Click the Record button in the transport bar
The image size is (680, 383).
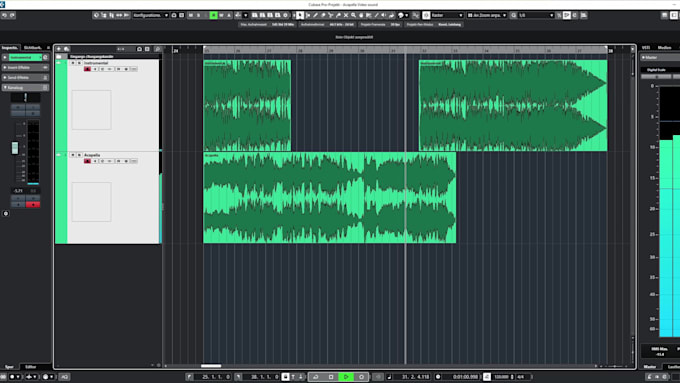(361, 377)
